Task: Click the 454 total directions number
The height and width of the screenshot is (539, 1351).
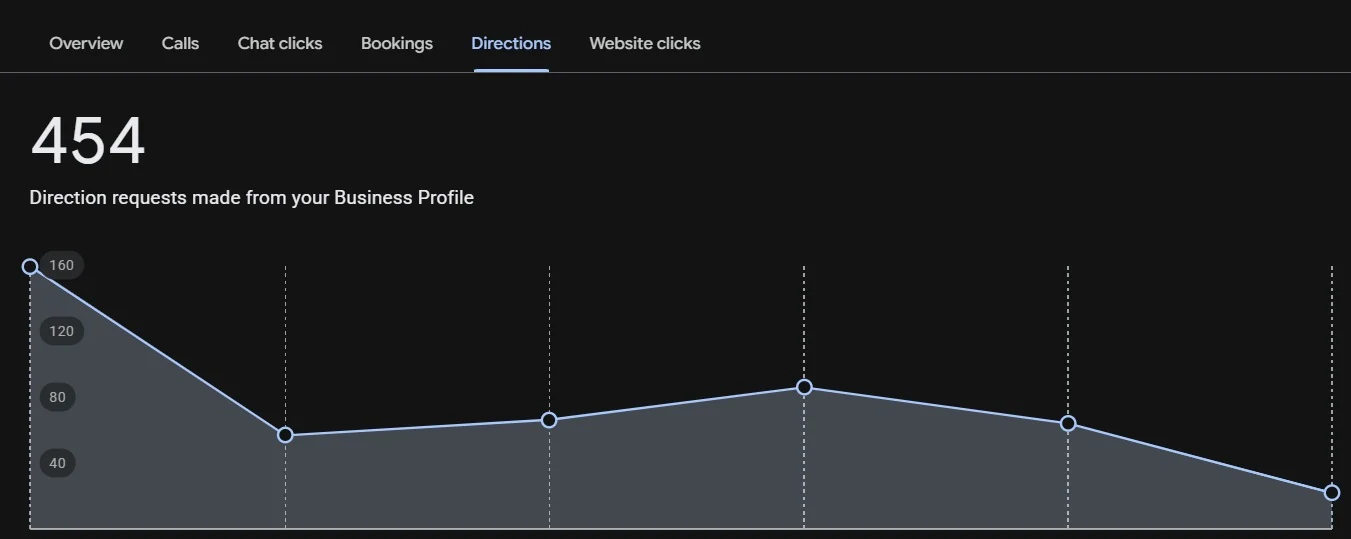Action: (88, 141)
